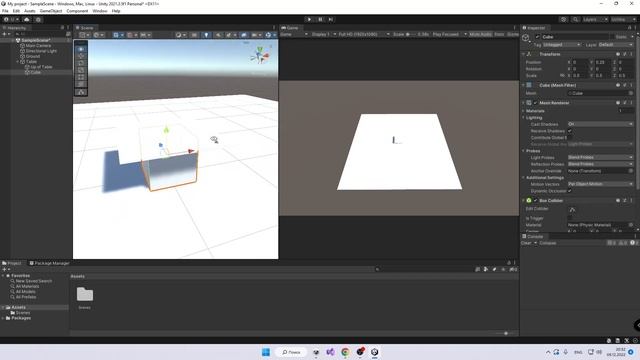Open the settings gear in top toolbar
This screenshot has height=360, width=640.
point(38,19)
